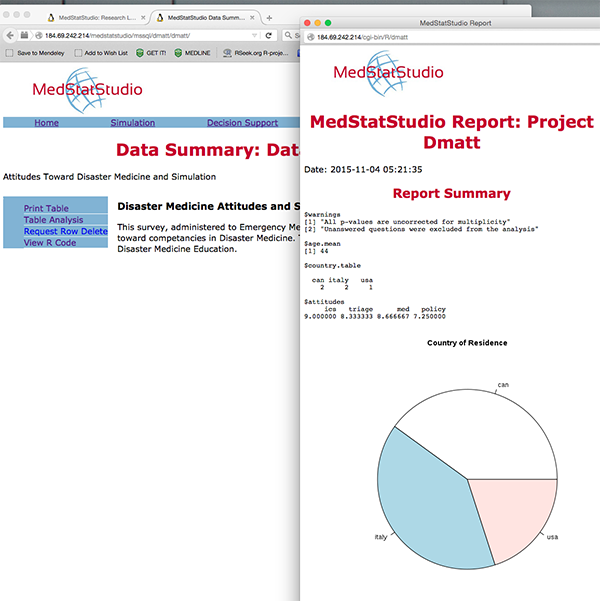Open the Simulation navigation link

[x=133, y=123]
